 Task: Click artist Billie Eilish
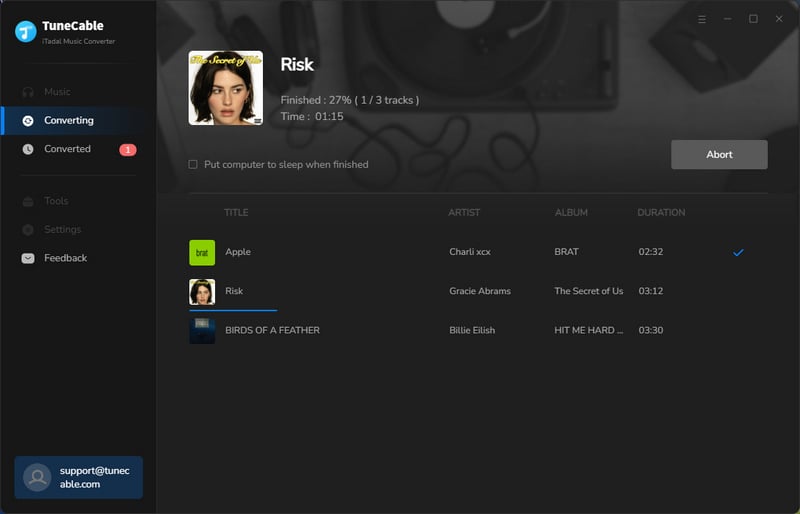click(x=472, y=330)
